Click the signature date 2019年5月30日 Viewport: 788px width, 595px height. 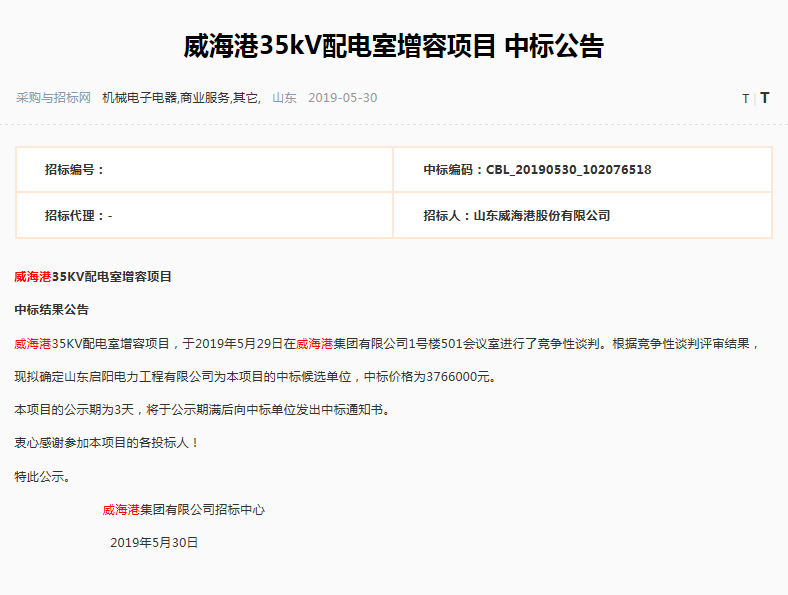tap(154, 543)
